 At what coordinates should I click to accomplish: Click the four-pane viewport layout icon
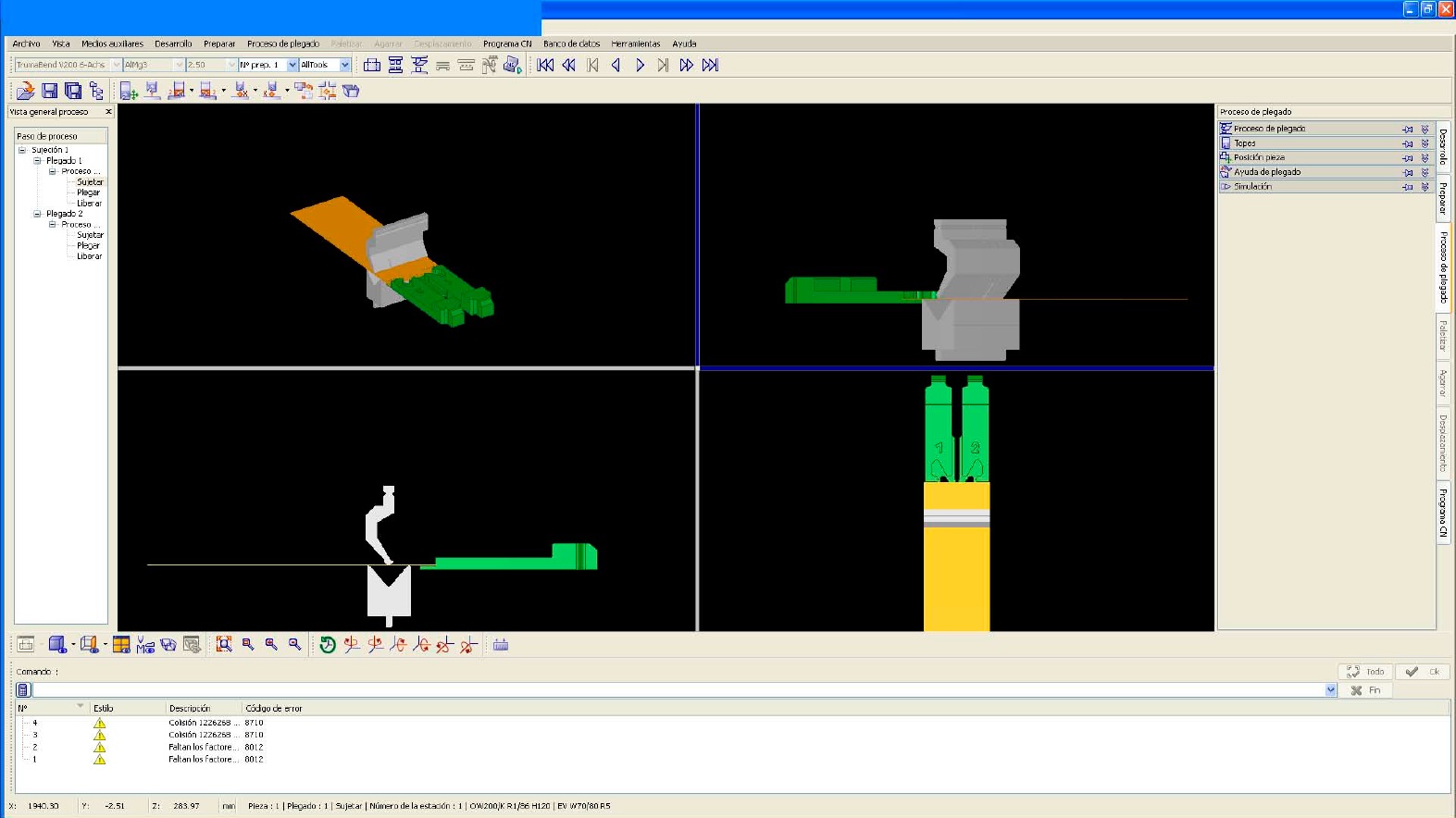point(121,644)
